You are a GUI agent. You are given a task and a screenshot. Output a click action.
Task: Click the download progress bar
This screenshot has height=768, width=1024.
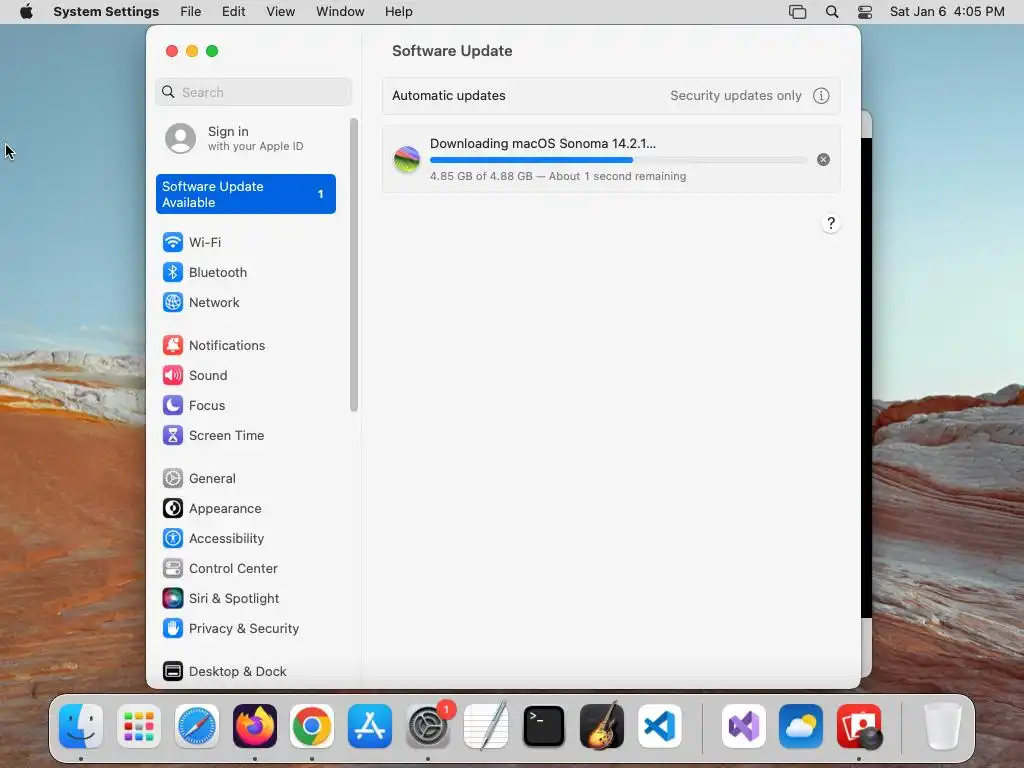618,160
